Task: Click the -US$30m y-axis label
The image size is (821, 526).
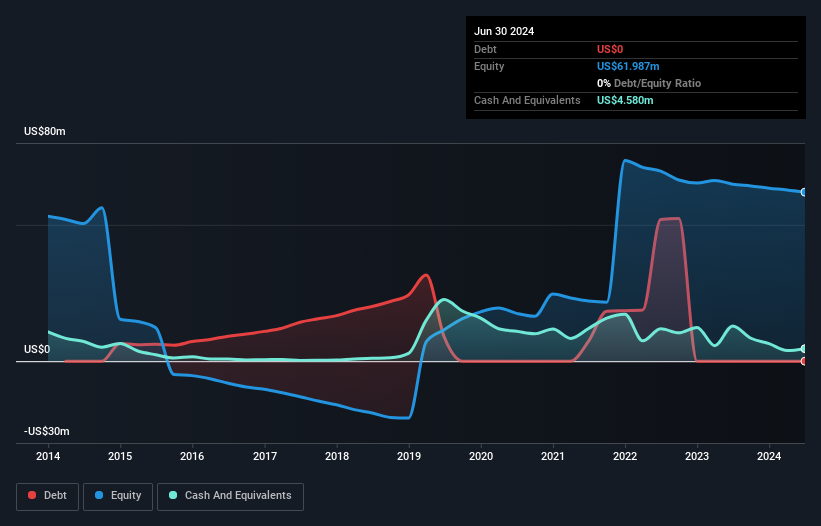Action: tap(47, 431)
